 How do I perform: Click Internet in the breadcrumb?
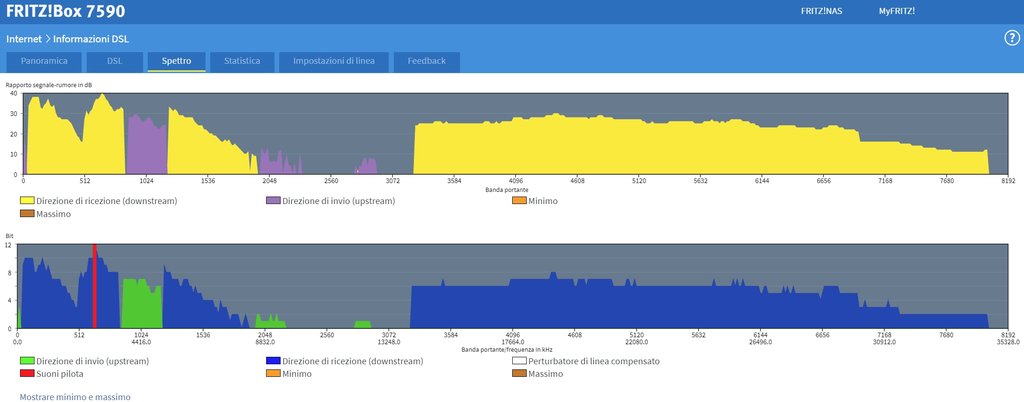pyautogui.click(x=24, y=39)
